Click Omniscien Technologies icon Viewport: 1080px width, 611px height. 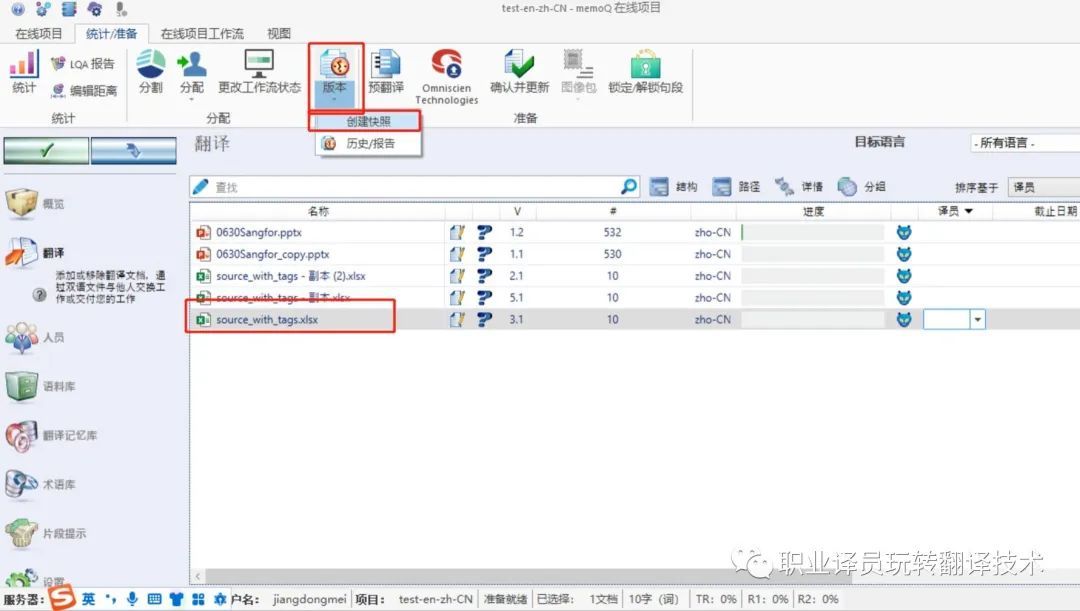click(x=446, y=77)
